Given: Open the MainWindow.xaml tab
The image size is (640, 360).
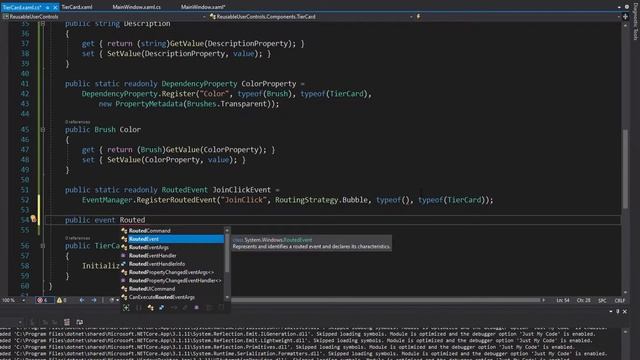Looking at the screenshot, I should (x=203, y=7).
